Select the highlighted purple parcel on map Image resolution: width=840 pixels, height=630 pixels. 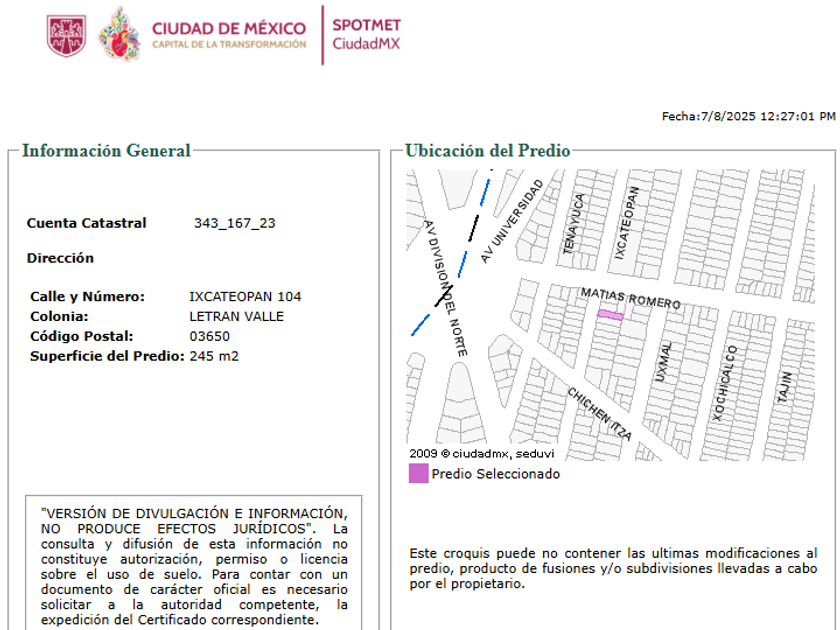611,315
